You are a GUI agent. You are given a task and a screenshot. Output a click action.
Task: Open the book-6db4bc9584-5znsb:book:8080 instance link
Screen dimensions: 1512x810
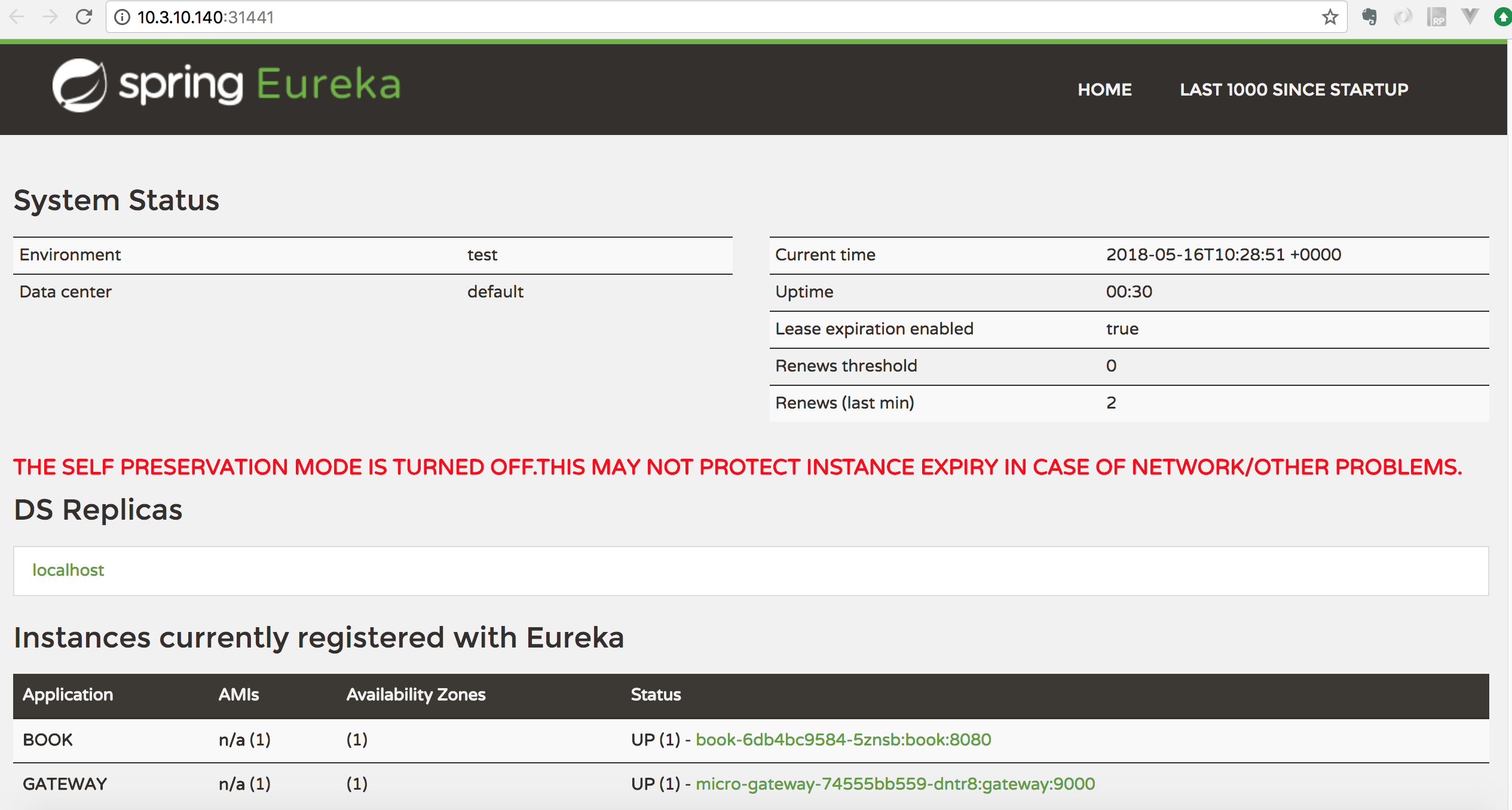click(x=843, y=740)
